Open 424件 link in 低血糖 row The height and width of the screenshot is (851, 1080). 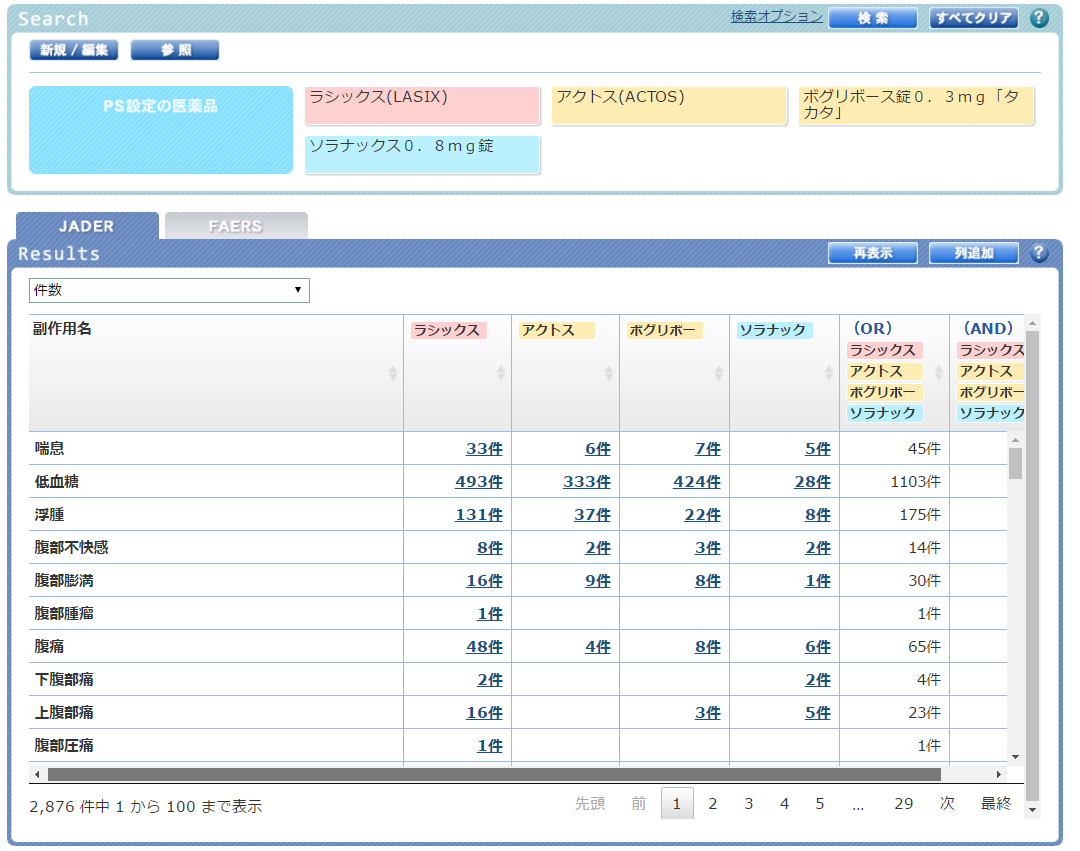tap(697, 482)
